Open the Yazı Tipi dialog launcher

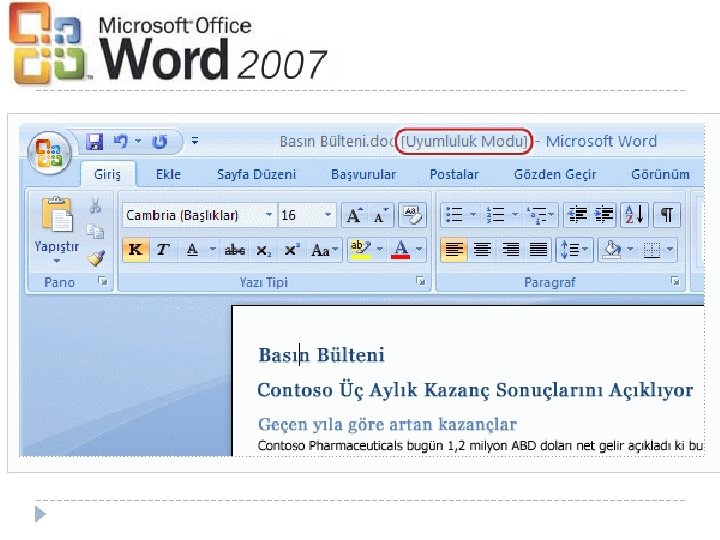click(x=420, y=281)
